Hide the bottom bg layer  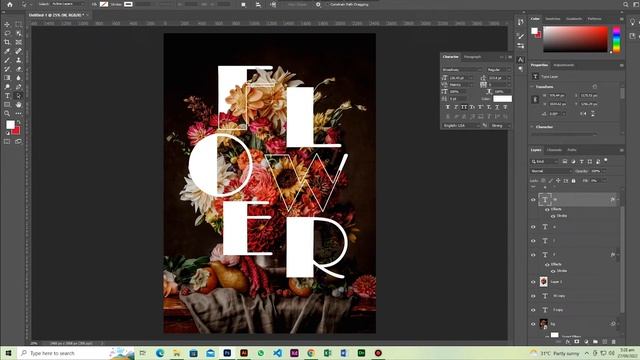point(533,324)
